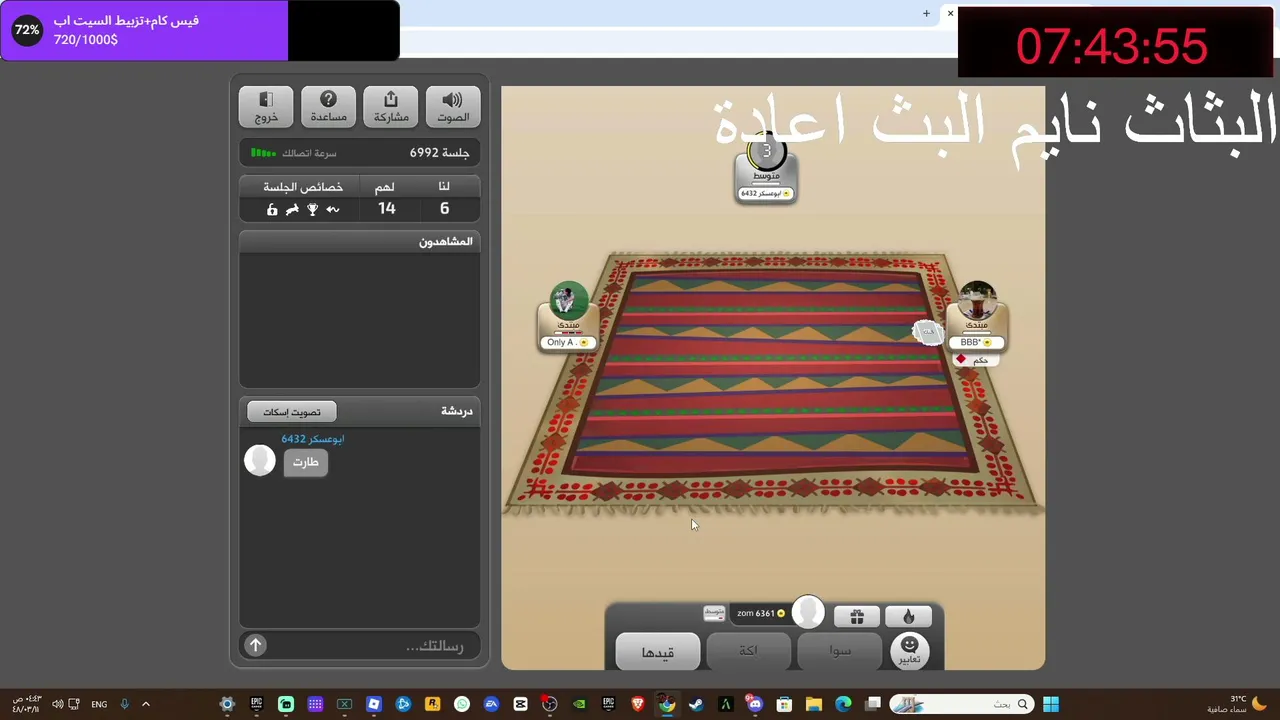
Task: Click the جلسة 6992 session label
Action: point(439,153)
